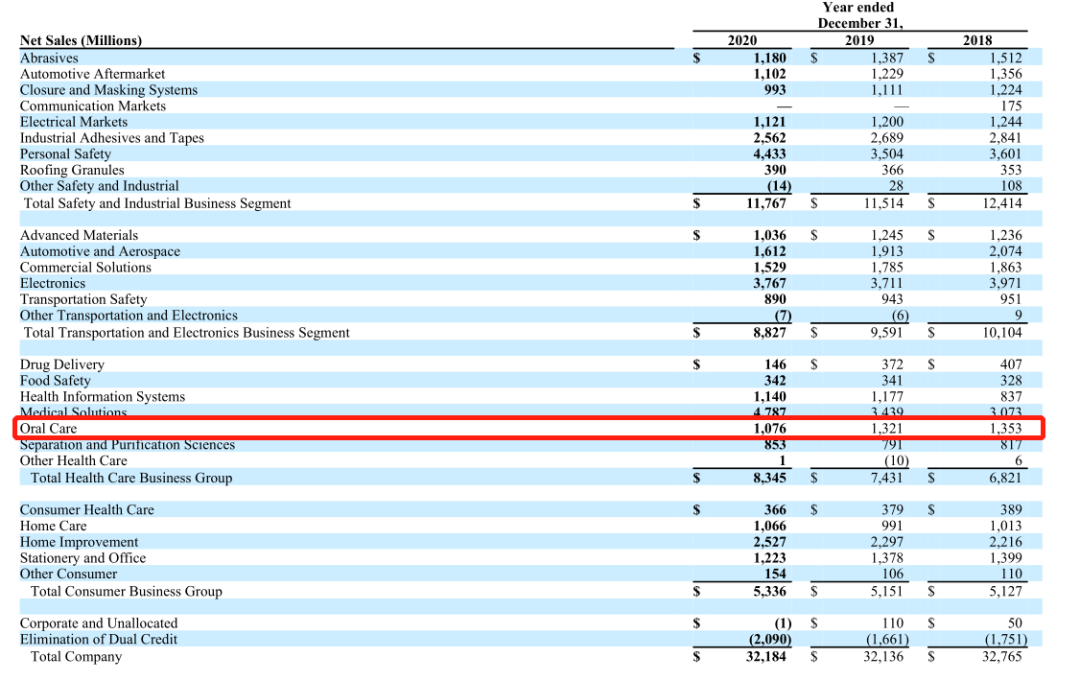Image resolution: width=1080 pixels, height=681 pixels.
Task: Click Personal Safety 2020 value 4,433
Action: (769, 154)
